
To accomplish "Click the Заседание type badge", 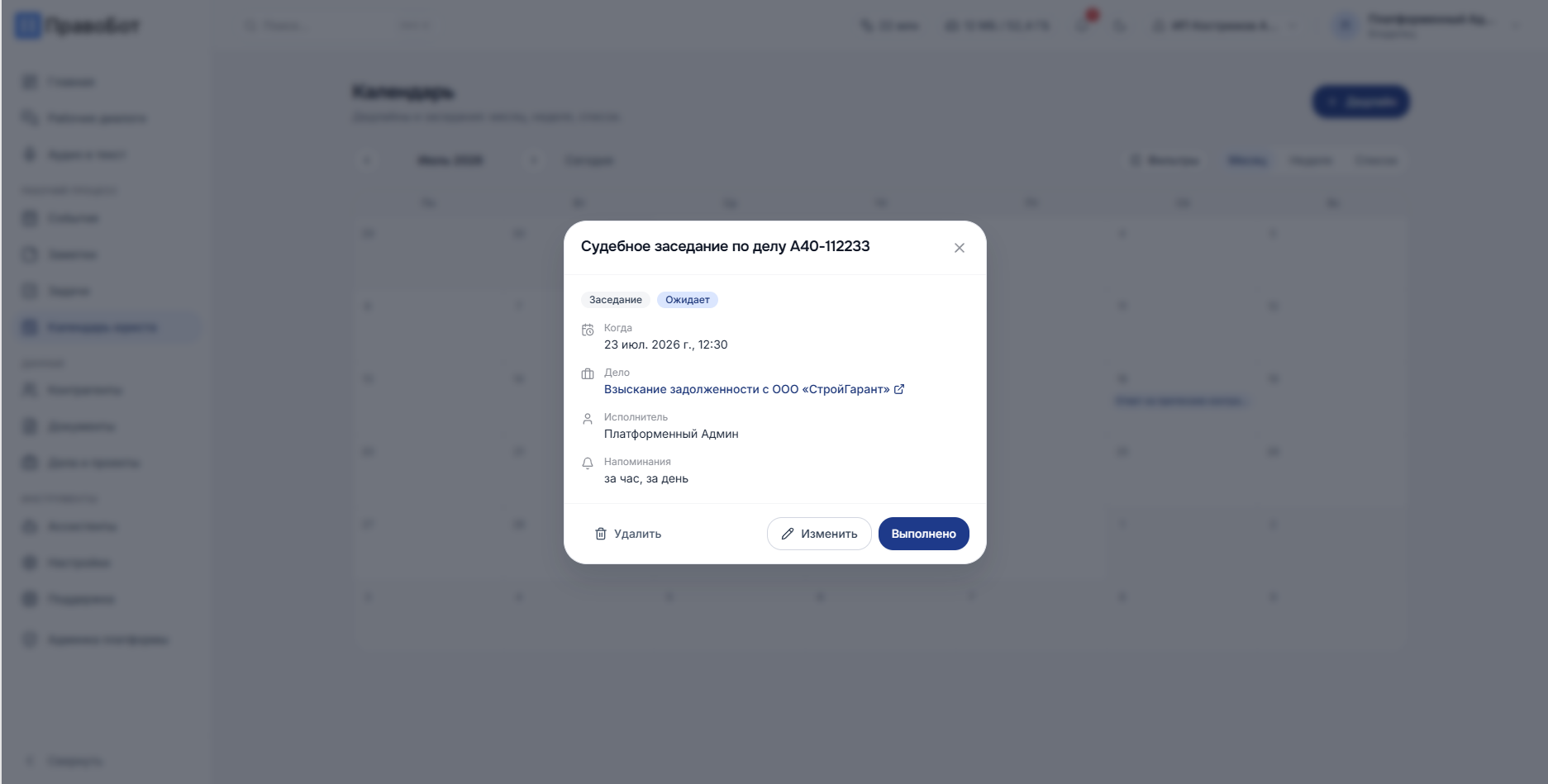I will point(616,300).
